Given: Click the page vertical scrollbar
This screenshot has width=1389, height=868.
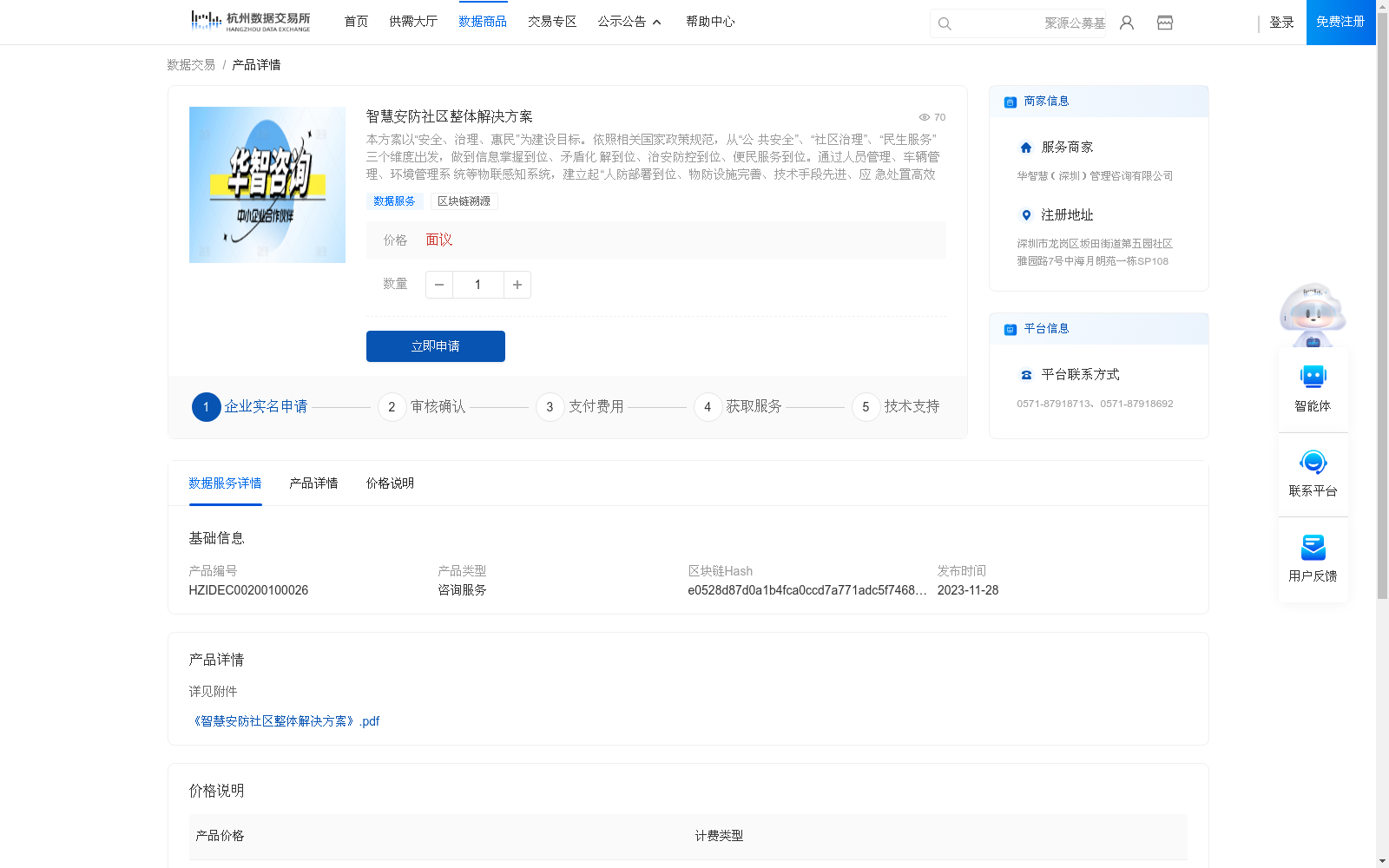Looking at the screenshot, I should pyautogui.click(x=1382, y=304).
